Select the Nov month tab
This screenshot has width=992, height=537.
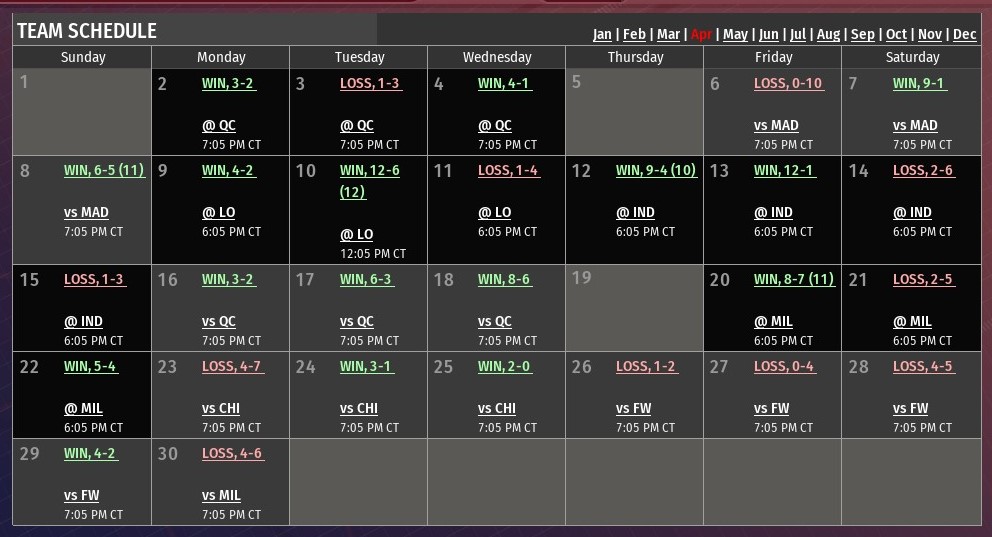929,34
